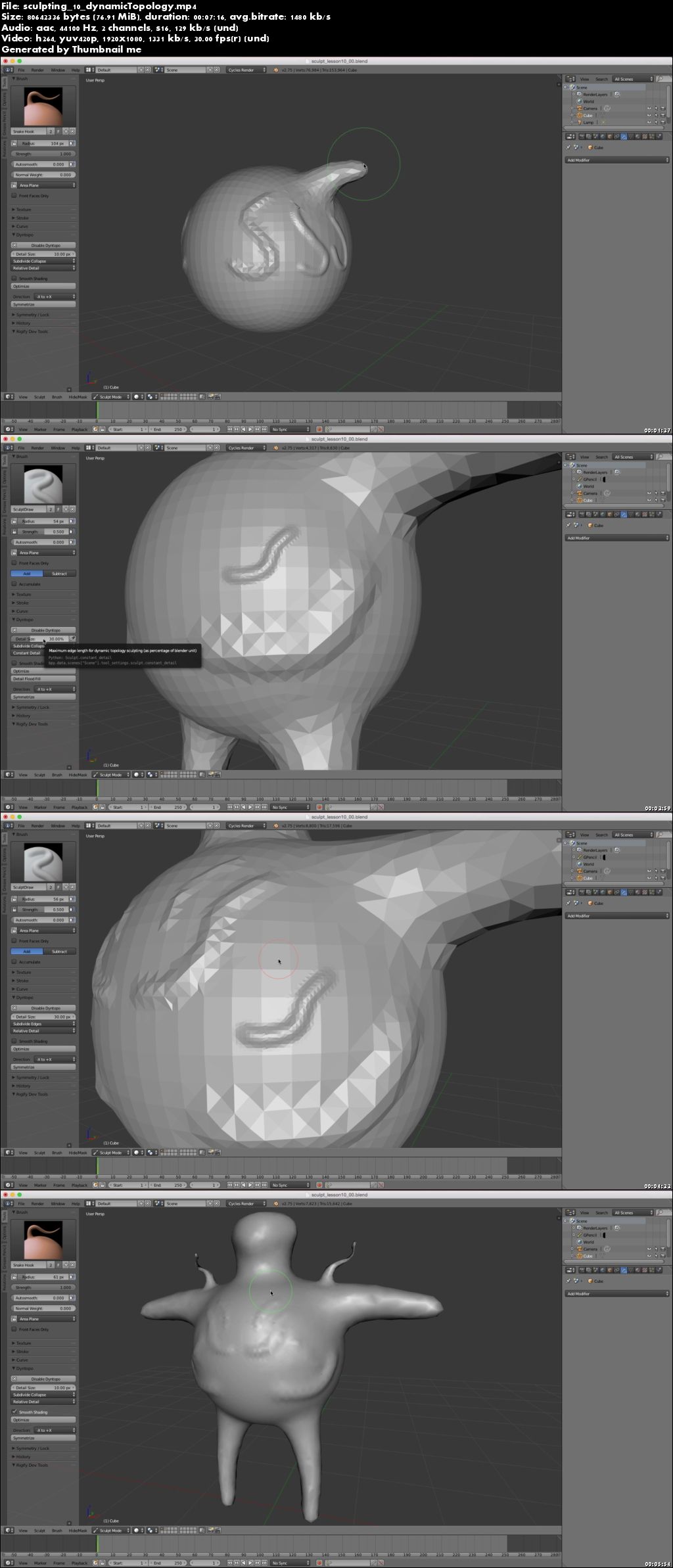Click the OpenGL render icon in 00:01:27 viewport header
673x1568 pixels.
click(211, 397)
